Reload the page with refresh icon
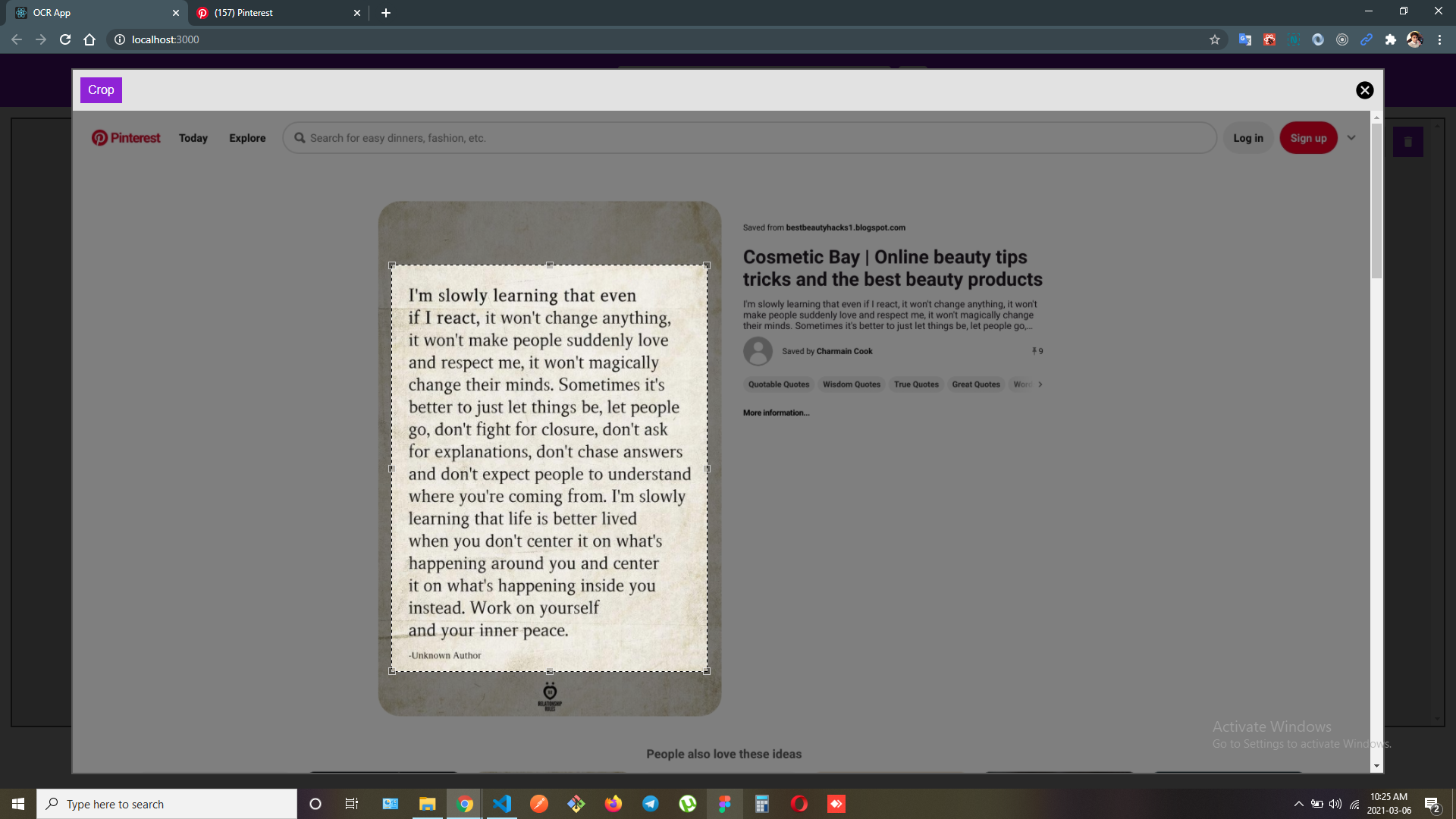 click(65, 39)
